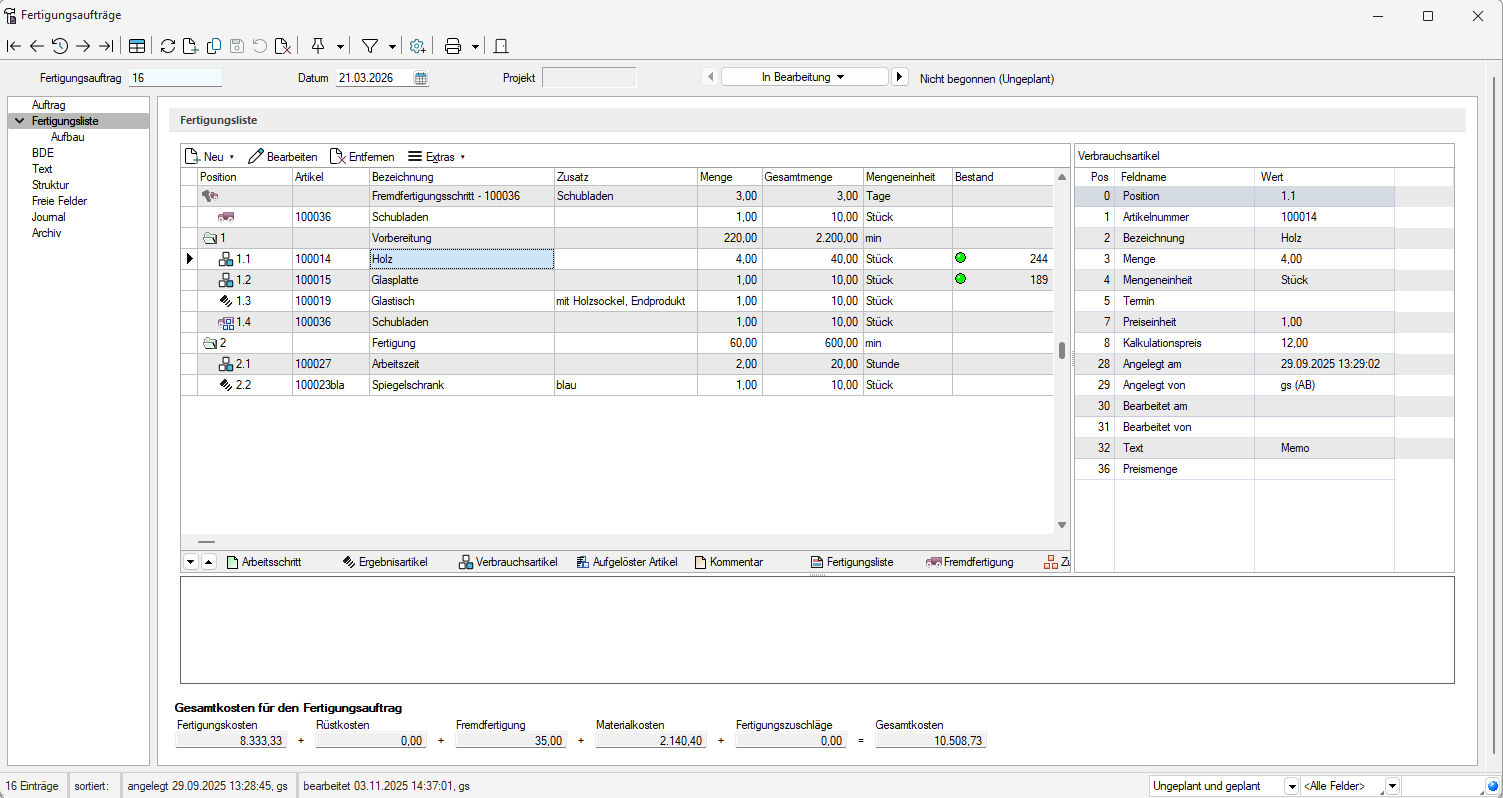
Task: Click the Entfernen button
Action: pyautogui.click(x=362, y=157)
